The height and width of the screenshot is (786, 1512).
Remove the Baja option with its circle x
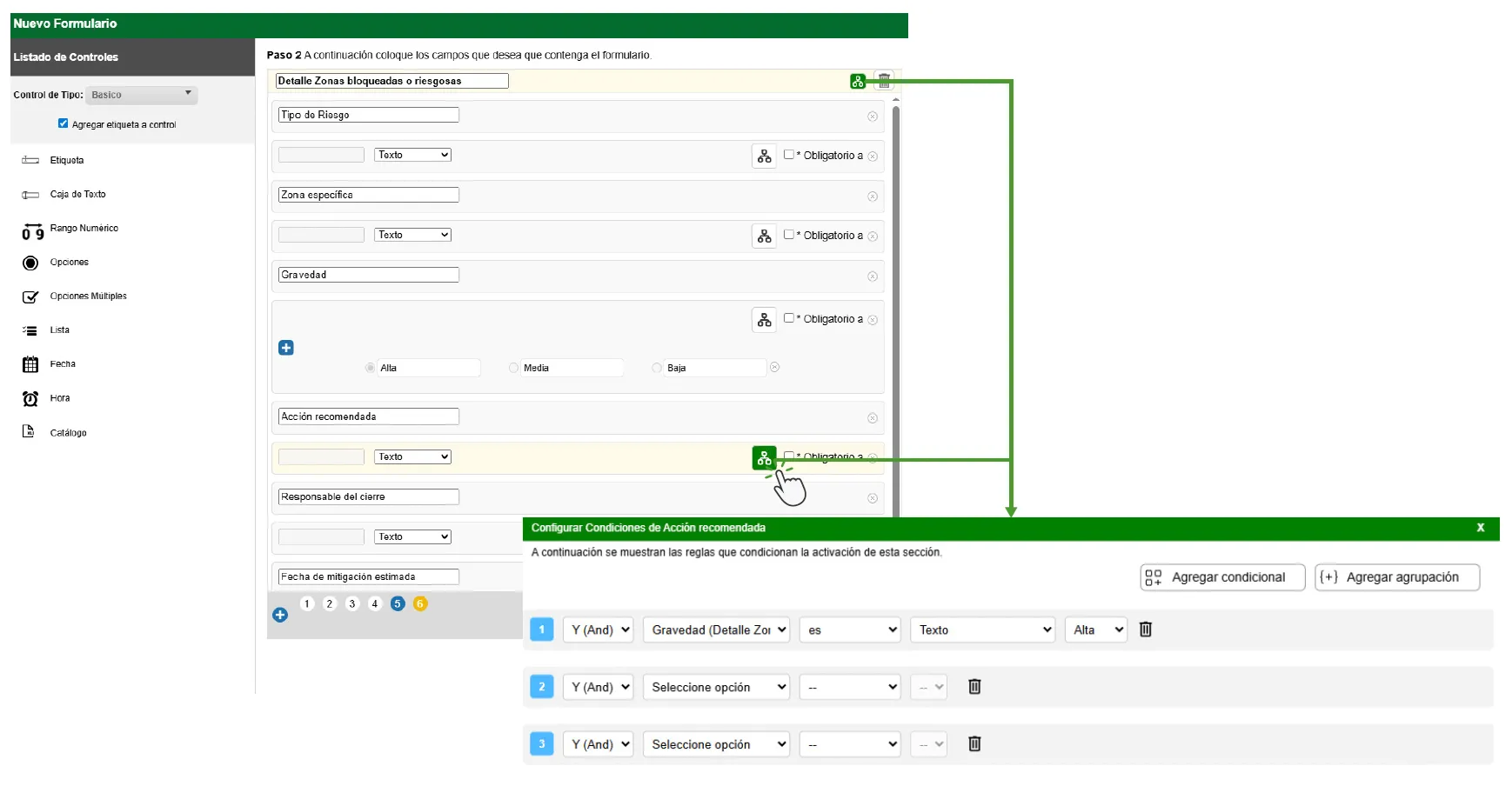[774, 367]
